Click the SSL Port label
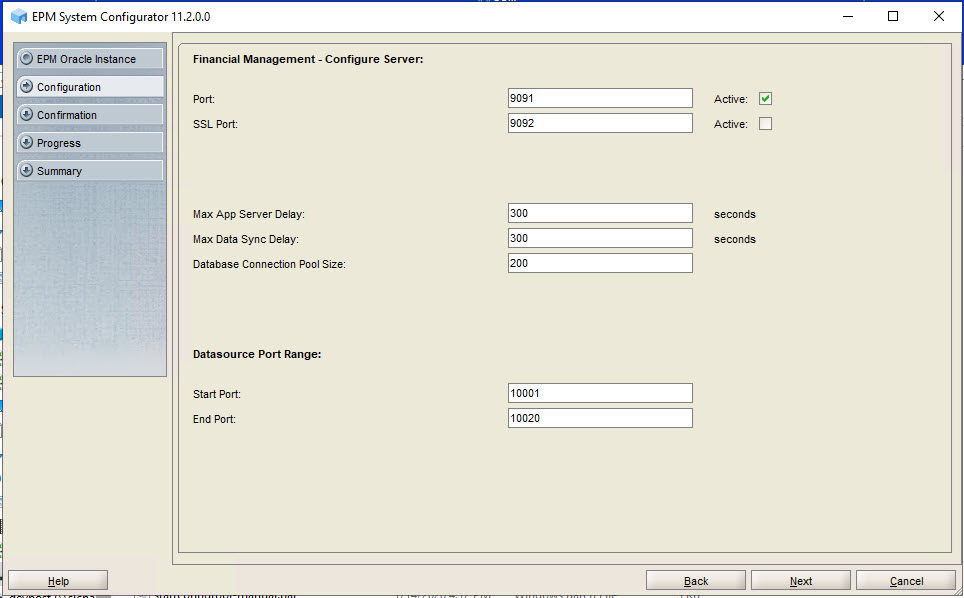Image resolution: width=964 pixels, height=598 pixels. 215,124
